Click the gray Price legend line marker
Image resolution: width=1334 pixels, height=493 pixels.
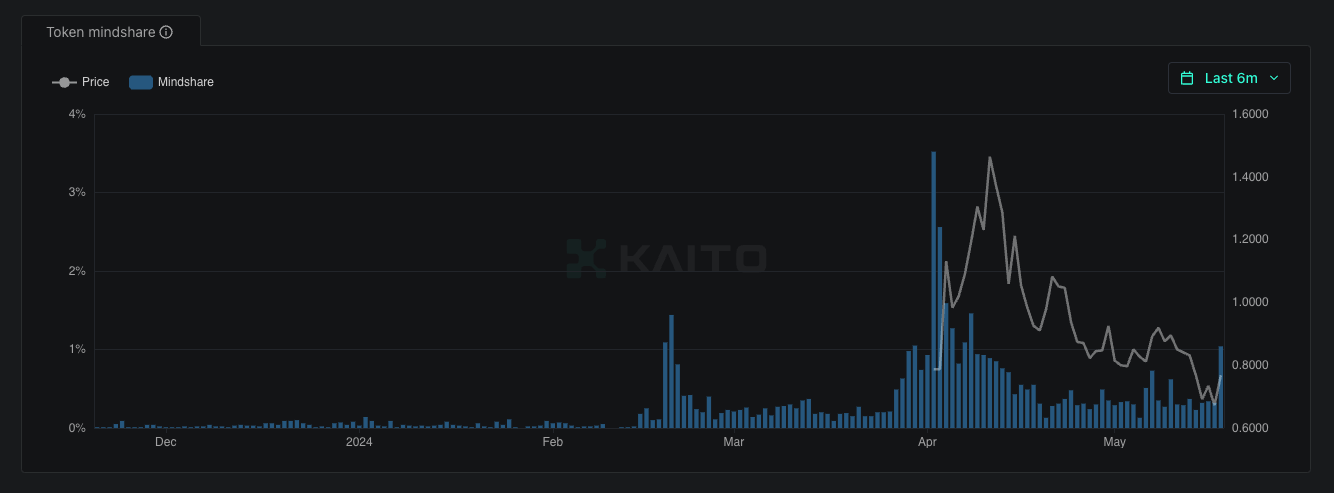pyautogui.click(x=64, y=82)
